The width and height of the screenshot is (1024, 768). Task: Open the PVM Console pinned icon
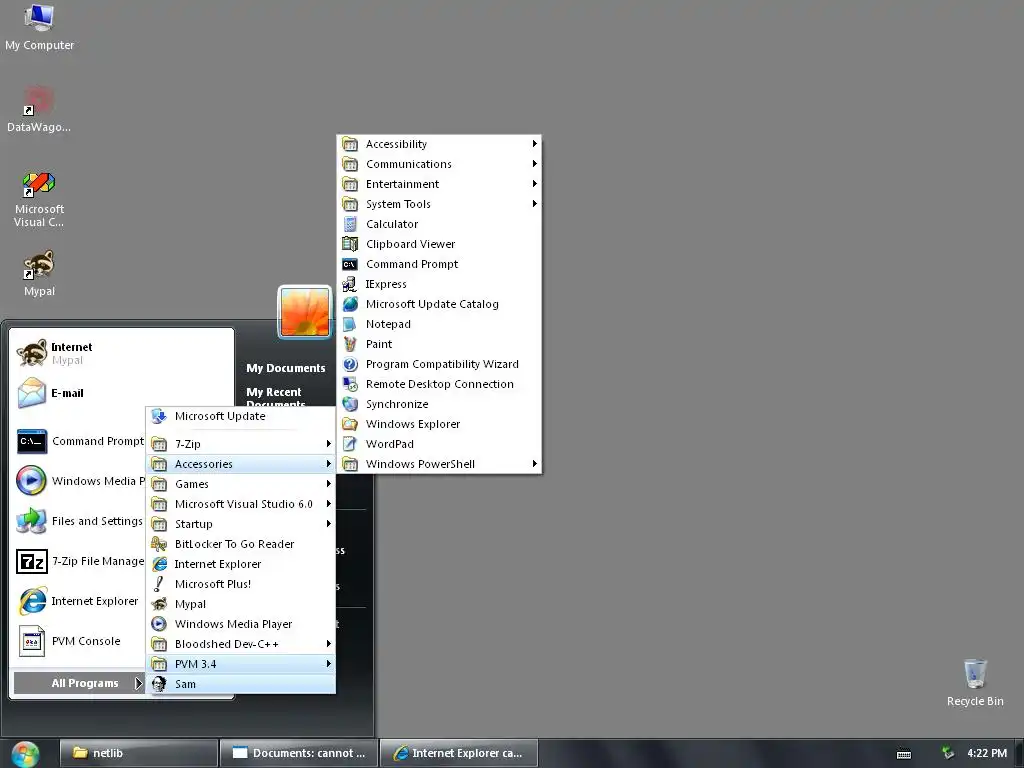31,641
